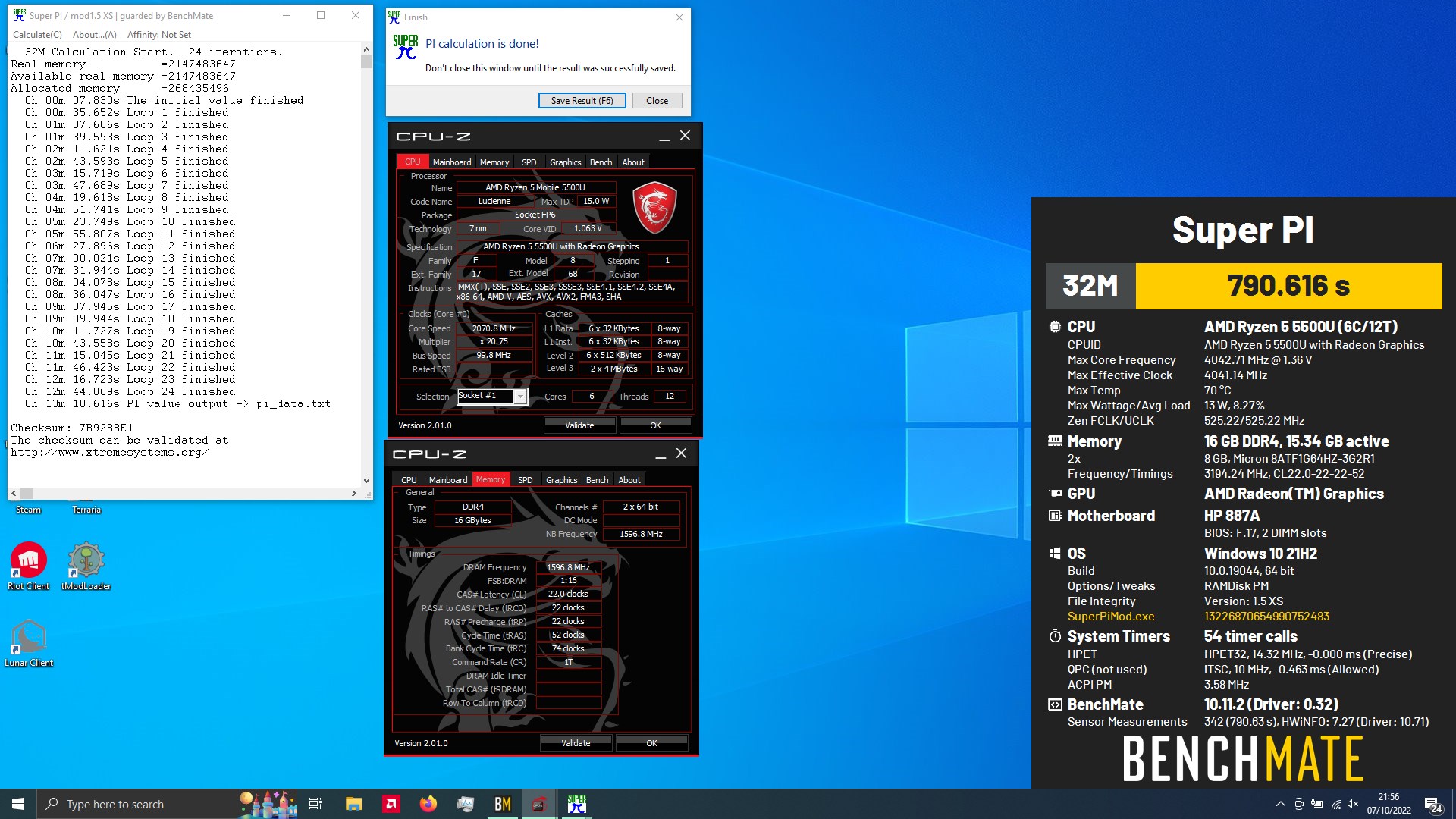
Task: Click Close in the Finish dialog
Action: coord(657,100)
